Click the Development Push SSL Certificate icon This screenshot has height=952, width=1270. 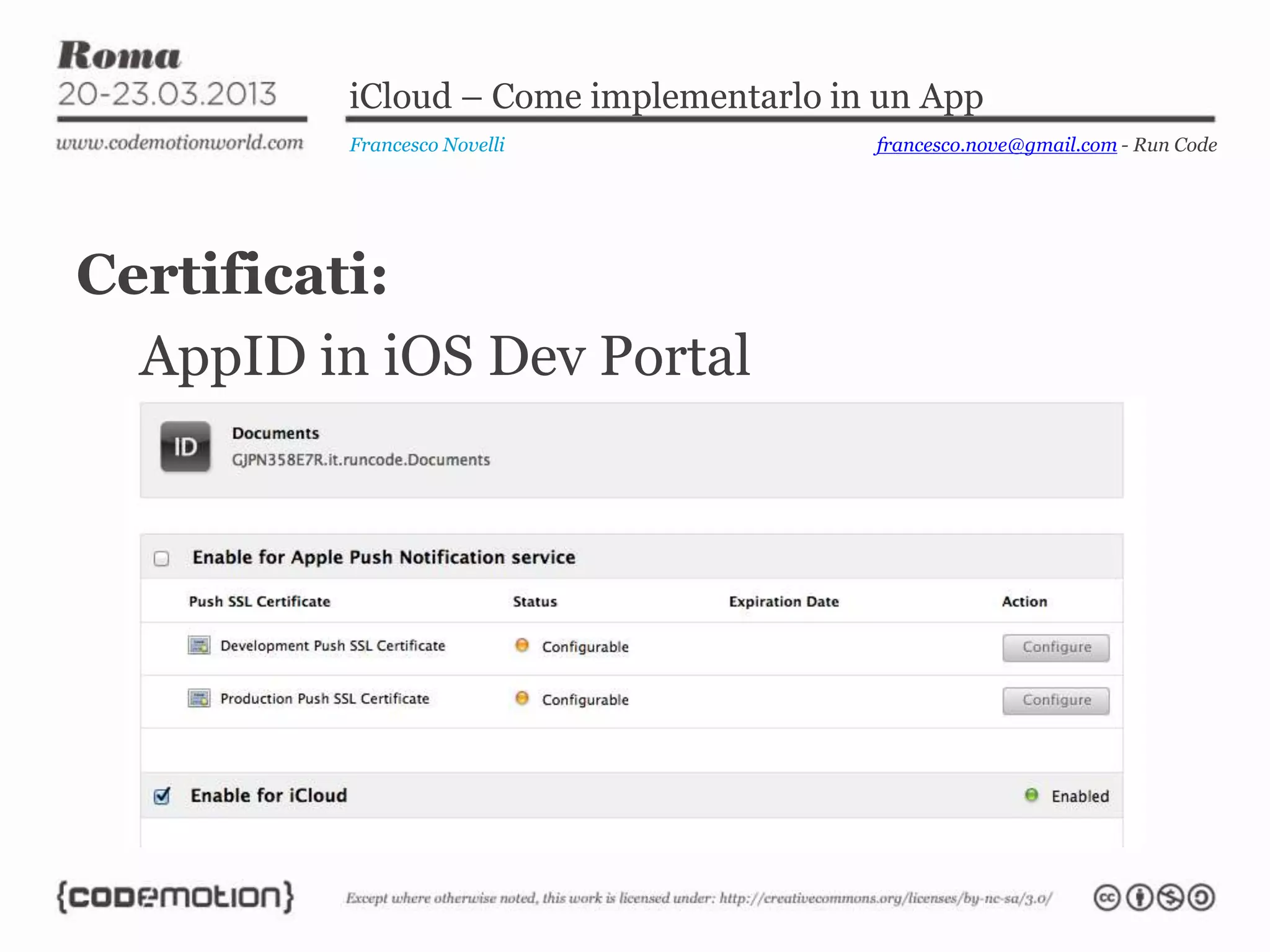(199, 645)
